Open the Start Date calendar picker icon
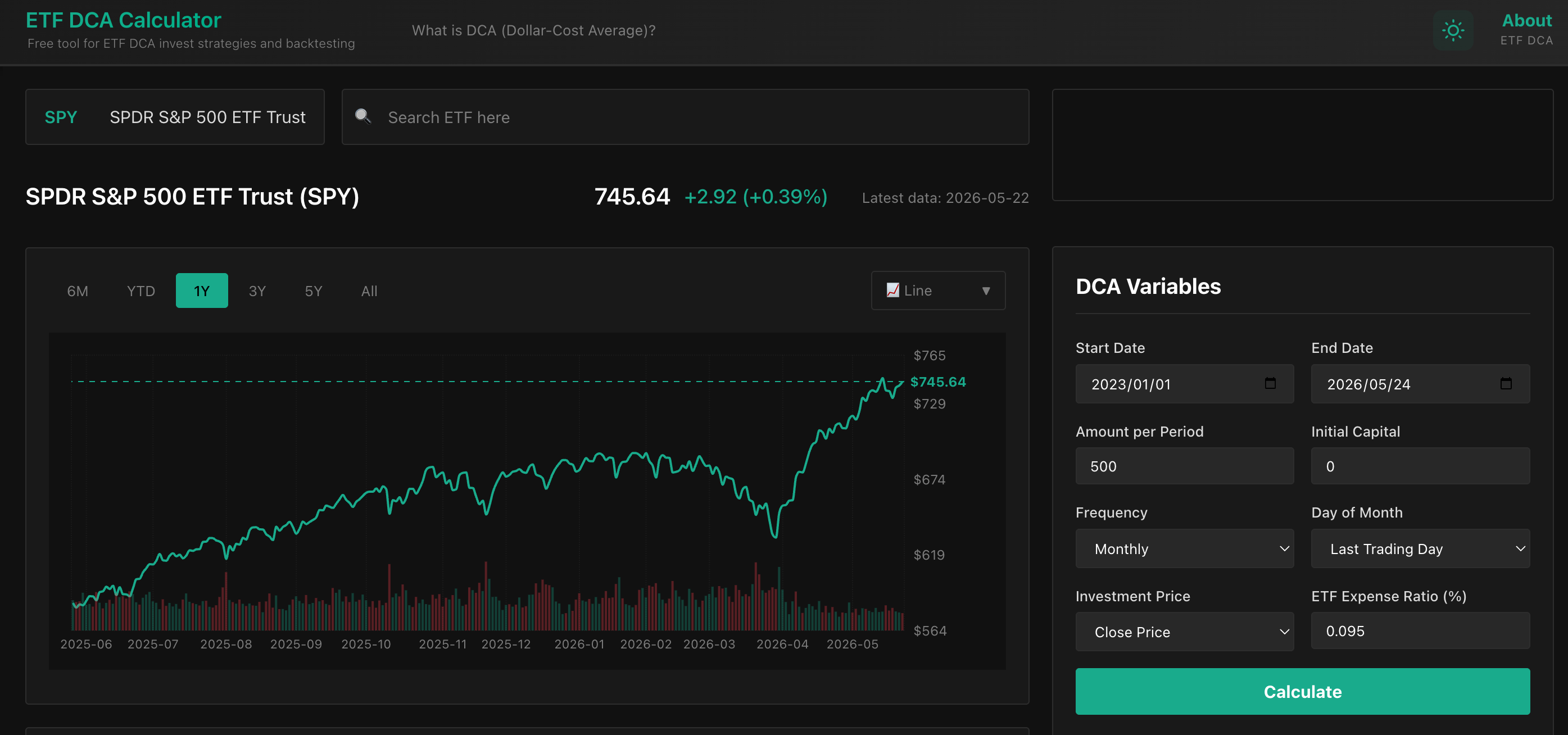 [1270, 383]
